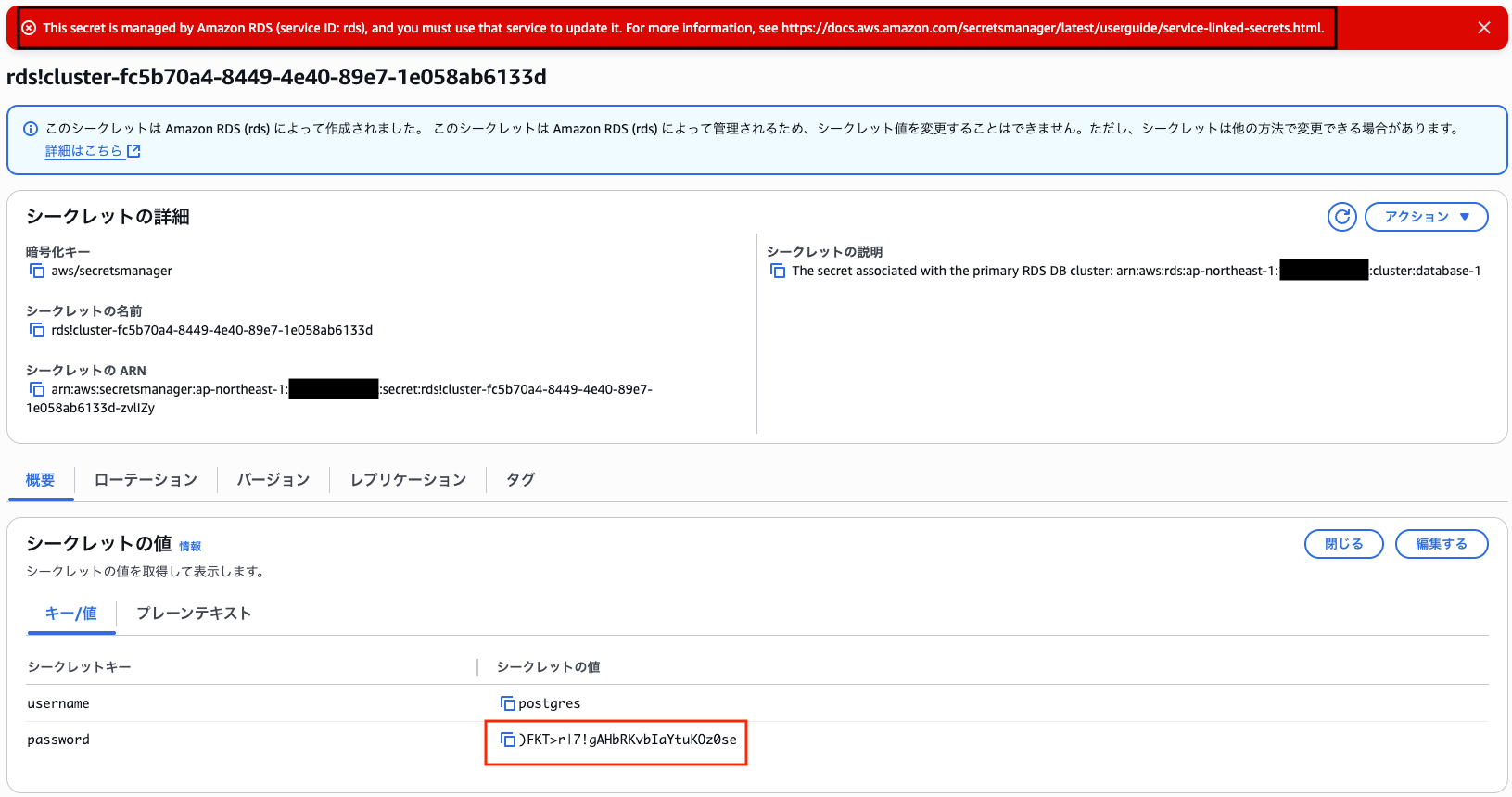This screenshot has width=1512, height=797.
Task: Click the 編集する button
Action: tap(1442, 544)
